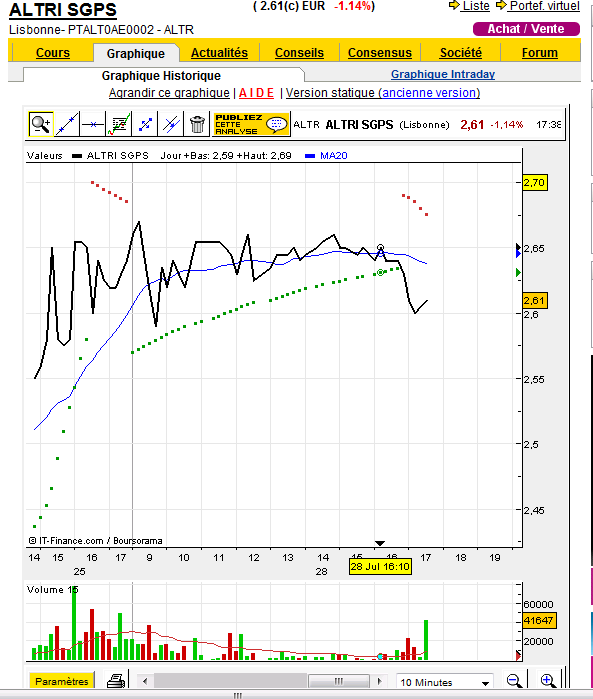This screenshot has width=593, height=699.
Task: Click the scrollbar left arrow
Action: tap(144, 681)
